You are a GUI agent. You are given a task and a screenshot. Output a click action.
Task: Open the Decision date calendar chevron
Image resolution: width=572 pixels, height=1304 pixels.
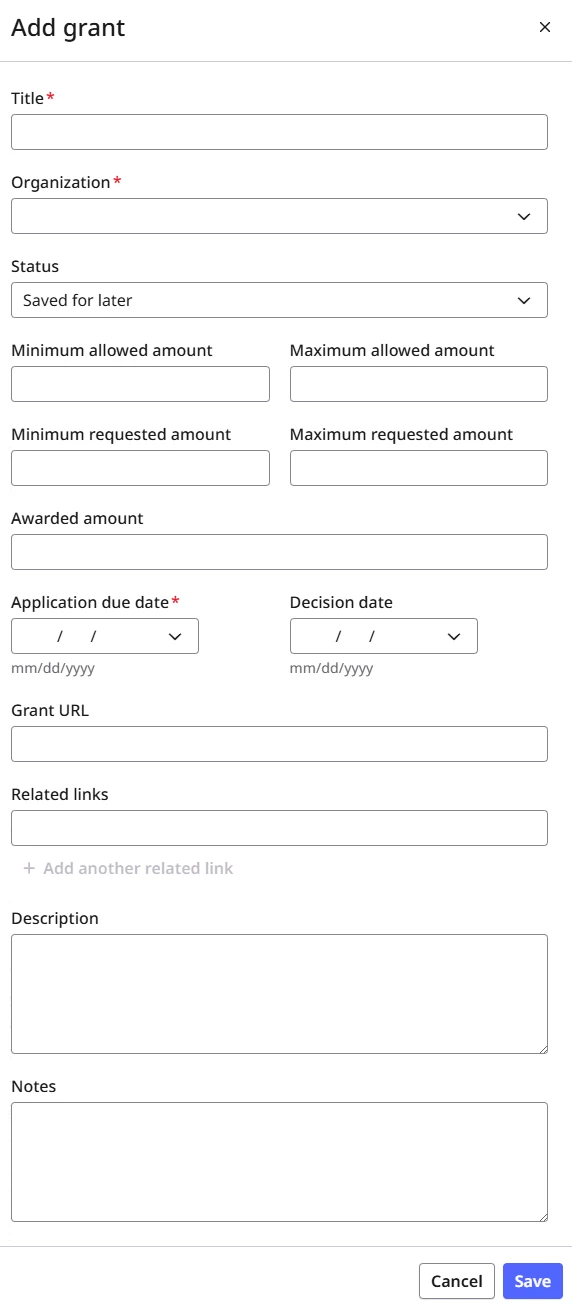454,636
